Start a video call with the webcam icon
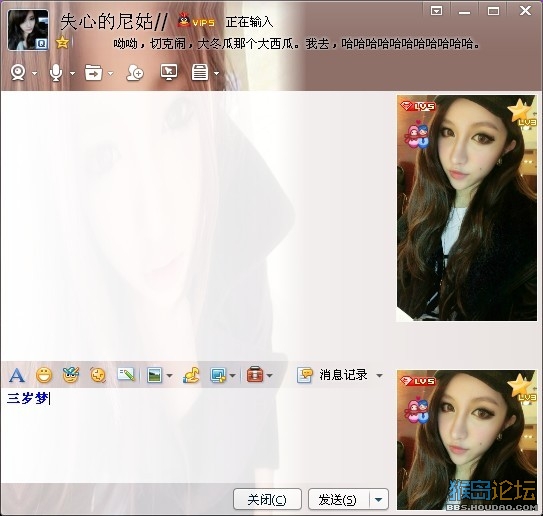Viewport: 543px width, 516px height. tap(18, 73)
